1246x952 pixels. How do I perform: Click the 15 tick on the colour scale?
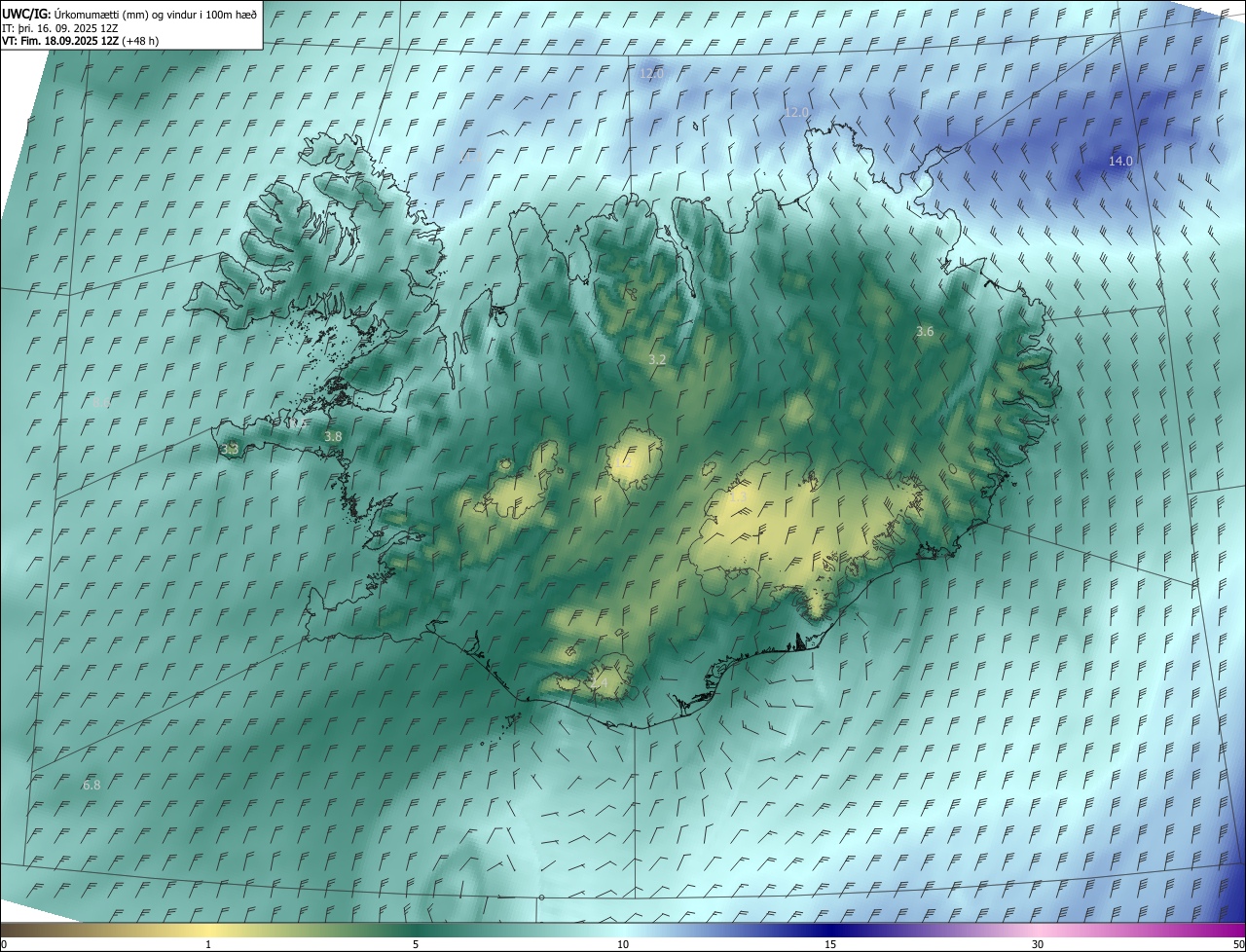pos(830,944)
